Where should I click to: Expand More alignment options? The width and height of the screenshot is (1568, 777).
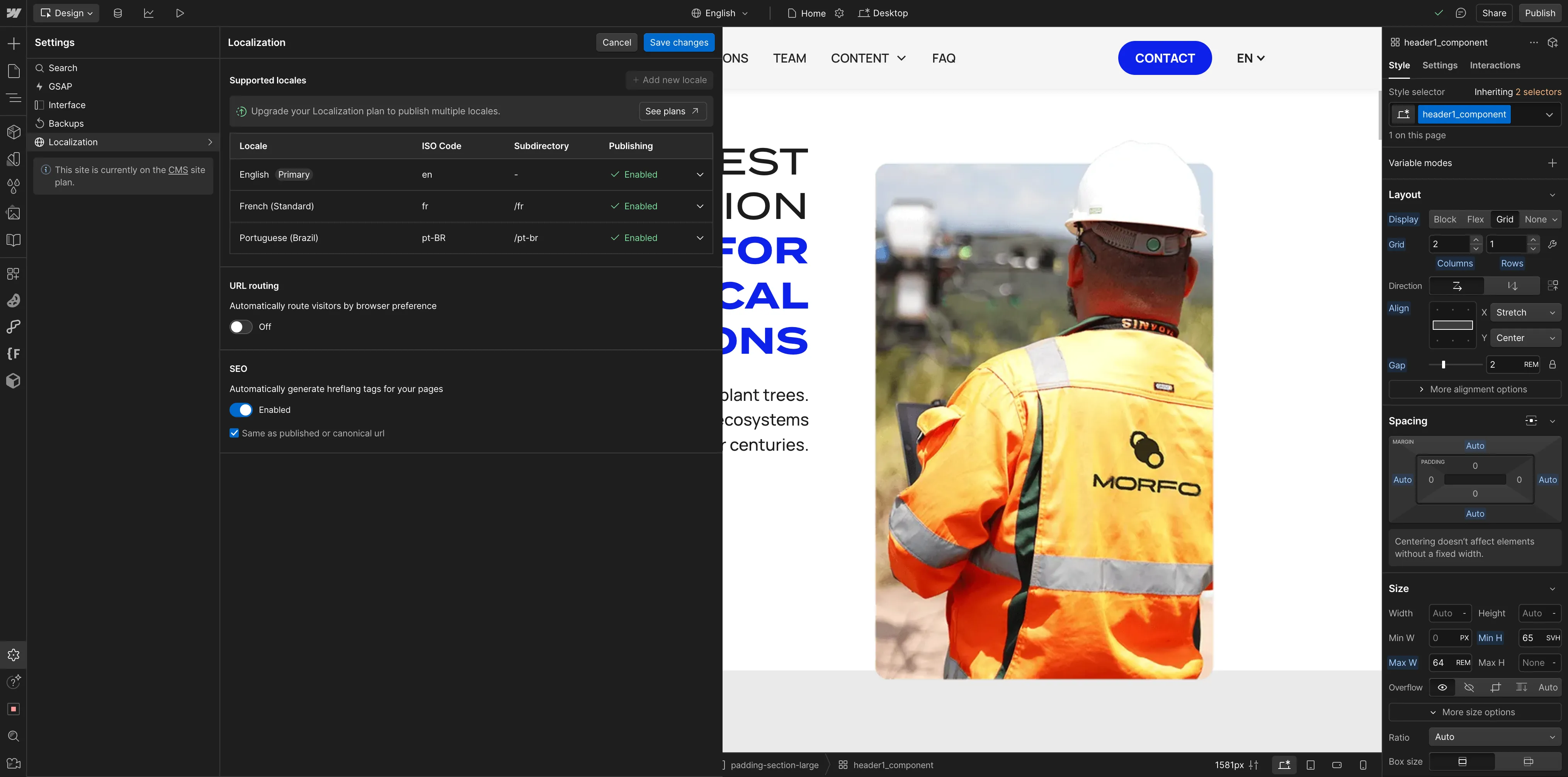[1475, 389]
